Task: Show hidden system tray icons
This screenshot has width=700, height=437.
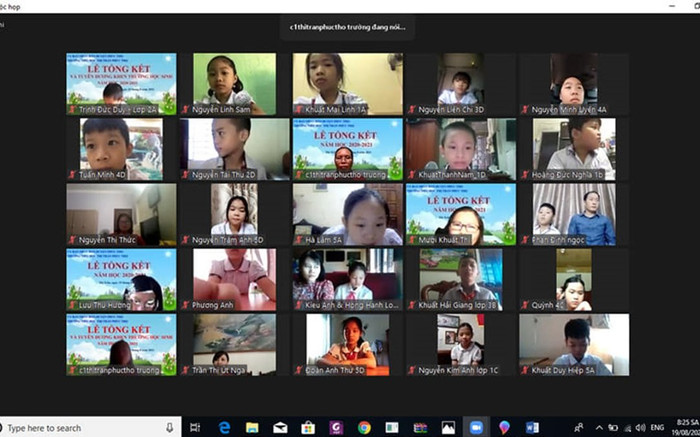Action: point(599,428)
